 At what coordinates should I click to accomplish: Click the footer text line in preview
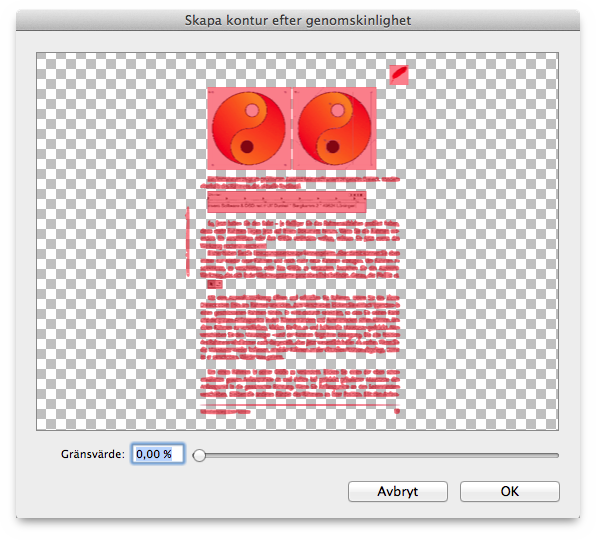click(225, 411)
